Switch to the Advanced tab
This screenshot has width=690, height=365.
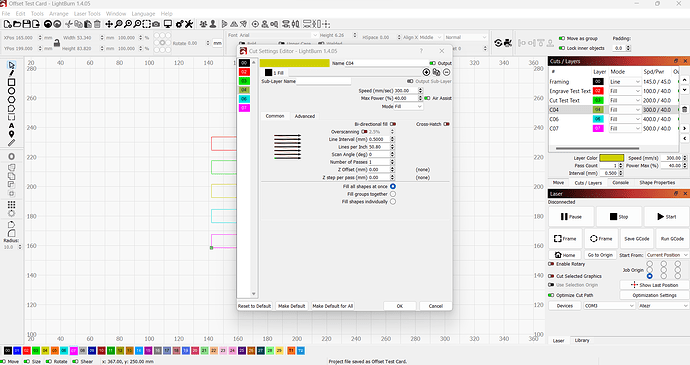click(x=305, y=116)
